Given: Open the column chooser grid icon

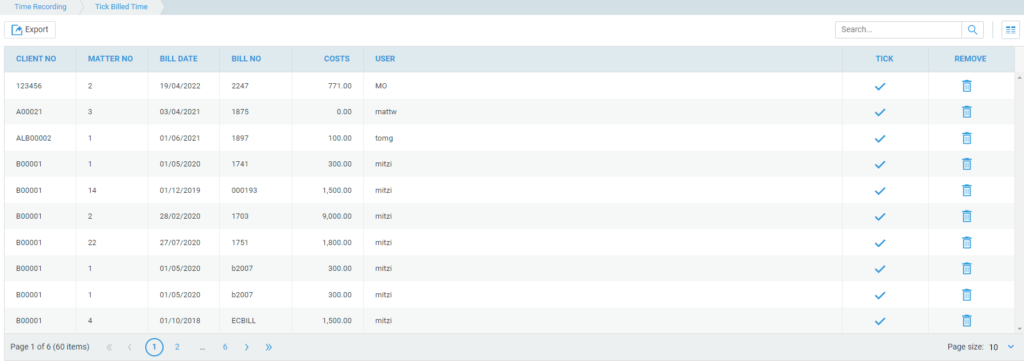Looking at the screenshot, I should pos(1010,30).
